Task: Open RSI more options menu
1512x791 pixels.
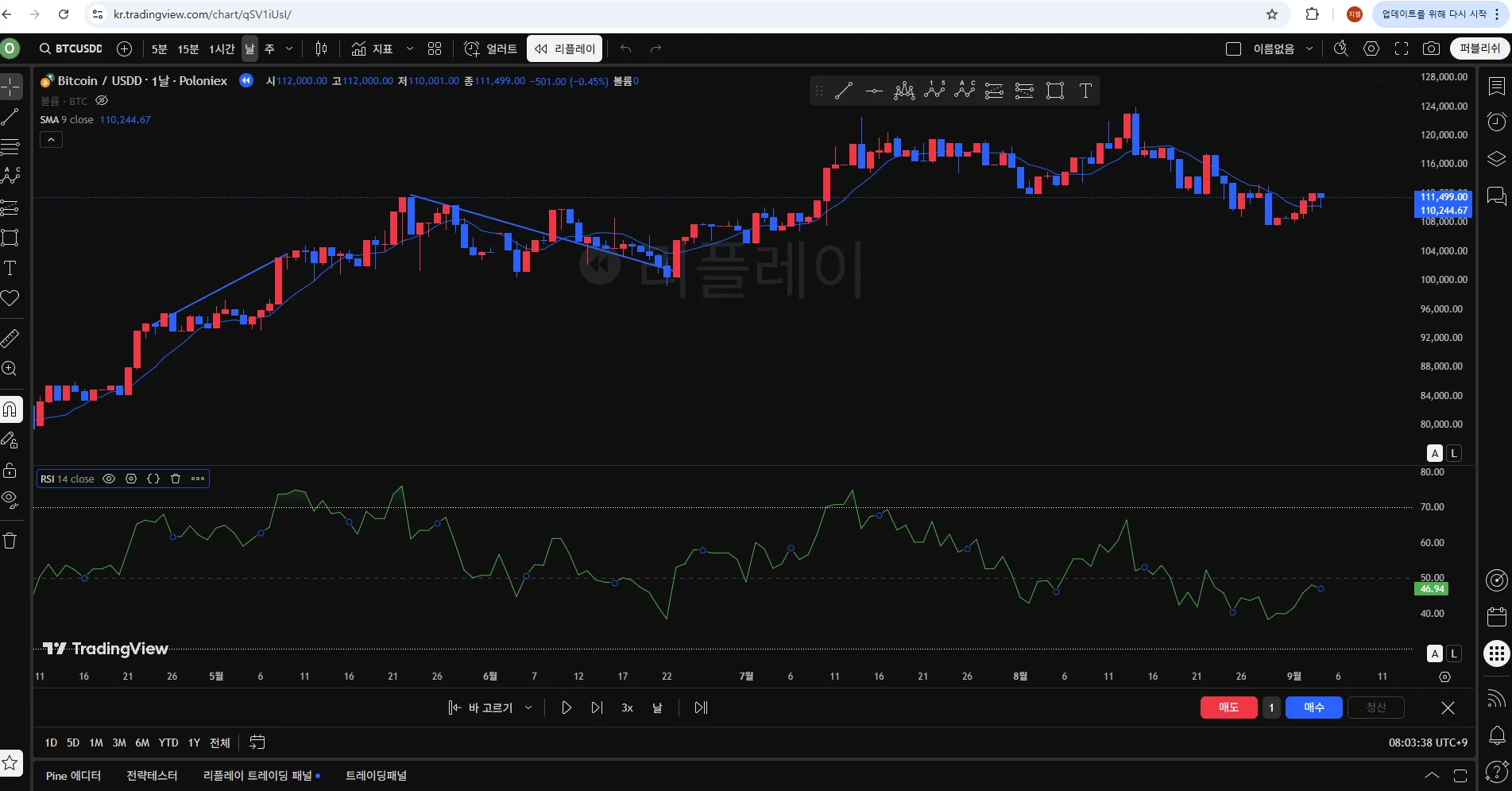Action: (x=198, y=479)
